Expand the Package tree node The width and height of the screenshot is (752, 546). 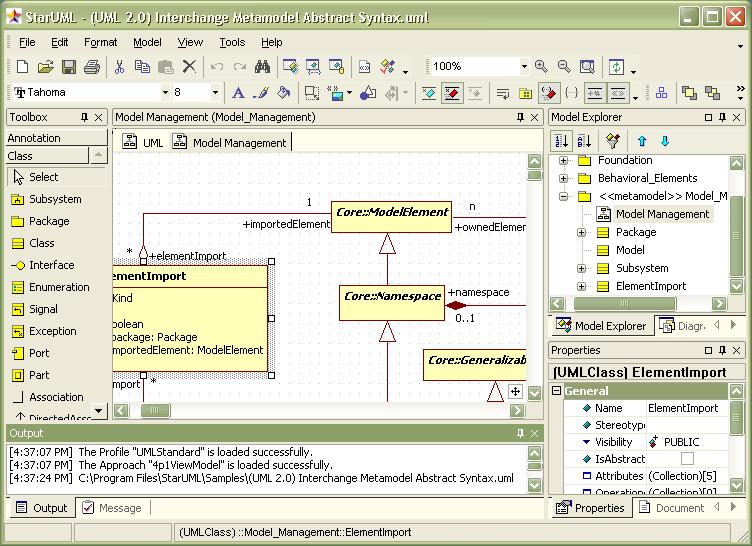(x=581, y=232)
